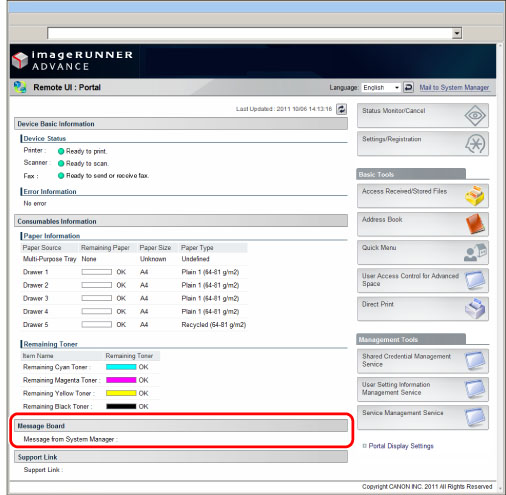This screenshot has width=506, height=495.
Task: Open Access Received/Stored Files icon
Action: 475,196
